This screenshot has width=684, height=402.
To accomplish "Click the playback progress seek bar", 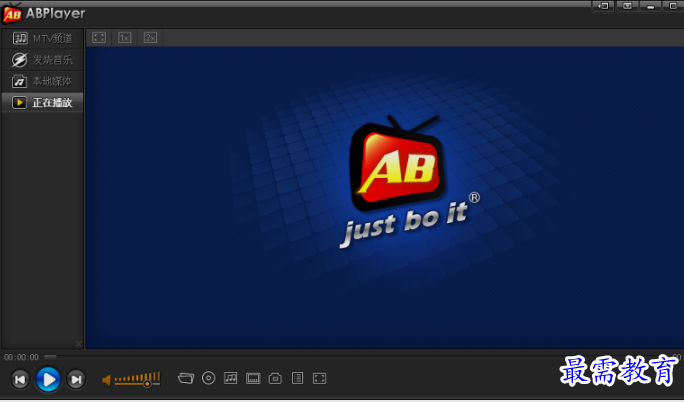I will tap(362, 357).
